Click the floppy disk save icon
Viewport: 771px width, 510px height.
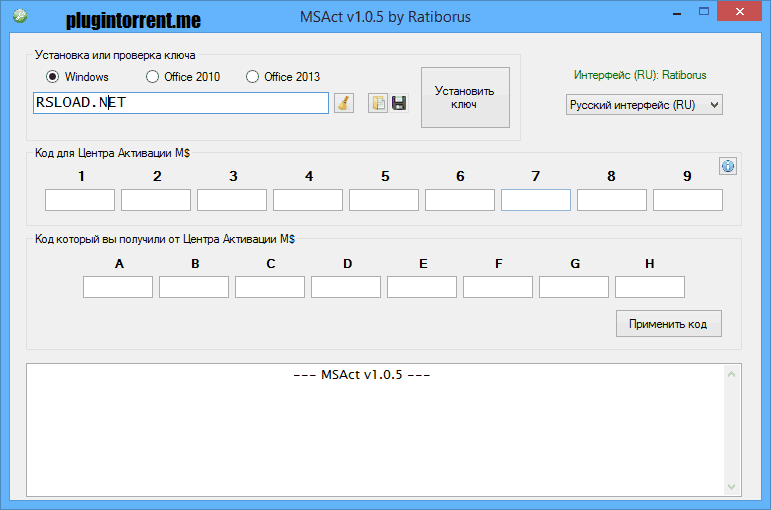pos(399,103)
